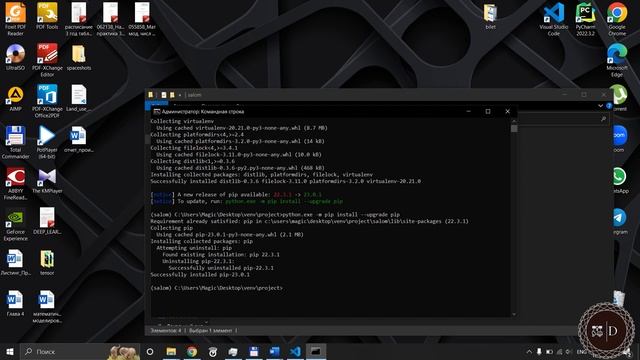Select математич. моделиров. Word document

tap(47, 306)
